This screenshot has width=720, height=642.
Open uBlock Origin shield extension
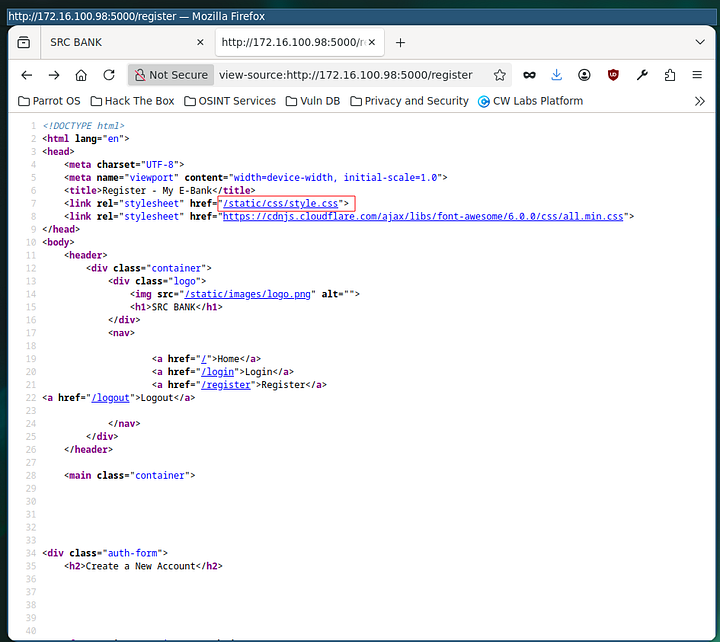(x=613, y=75)
